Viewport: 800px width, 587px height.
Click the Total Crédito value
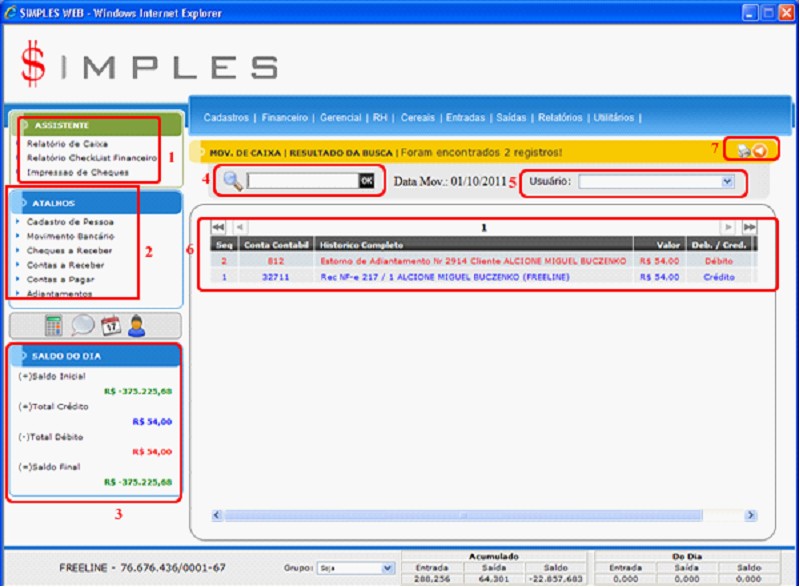click(x=152, y=421)
